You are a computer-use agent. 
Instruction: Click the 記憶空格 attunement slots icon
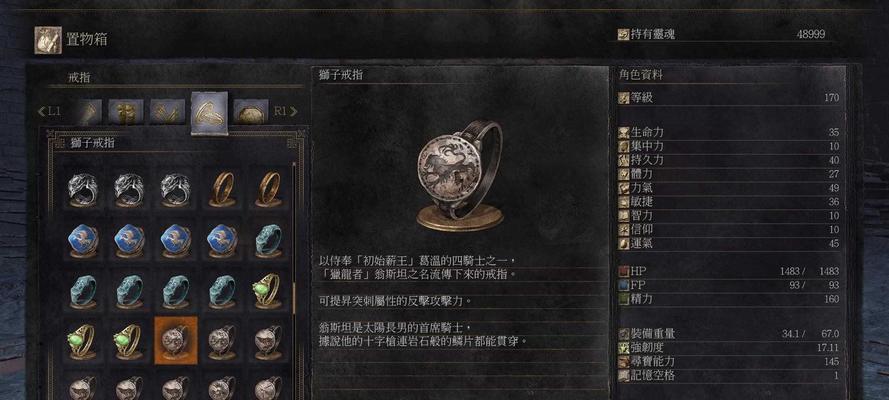pyautogui.click(x=624, y=375)
